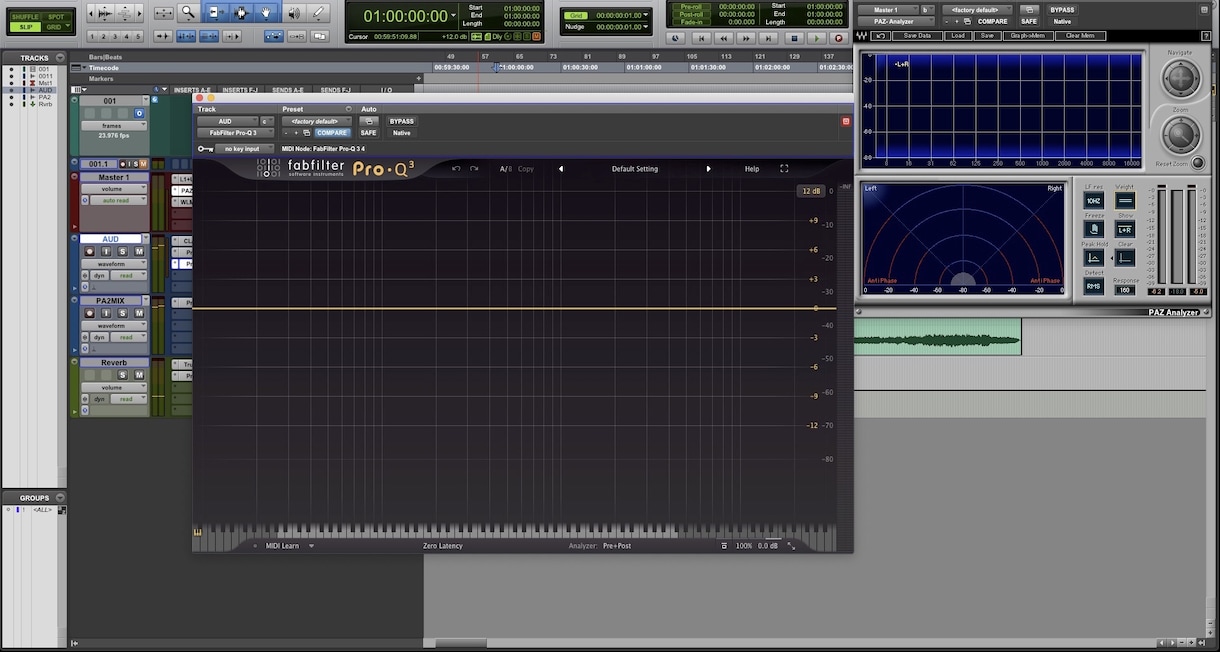Toggle the key input key icon
Viewport: 1220px width, 652px height.
205,149
